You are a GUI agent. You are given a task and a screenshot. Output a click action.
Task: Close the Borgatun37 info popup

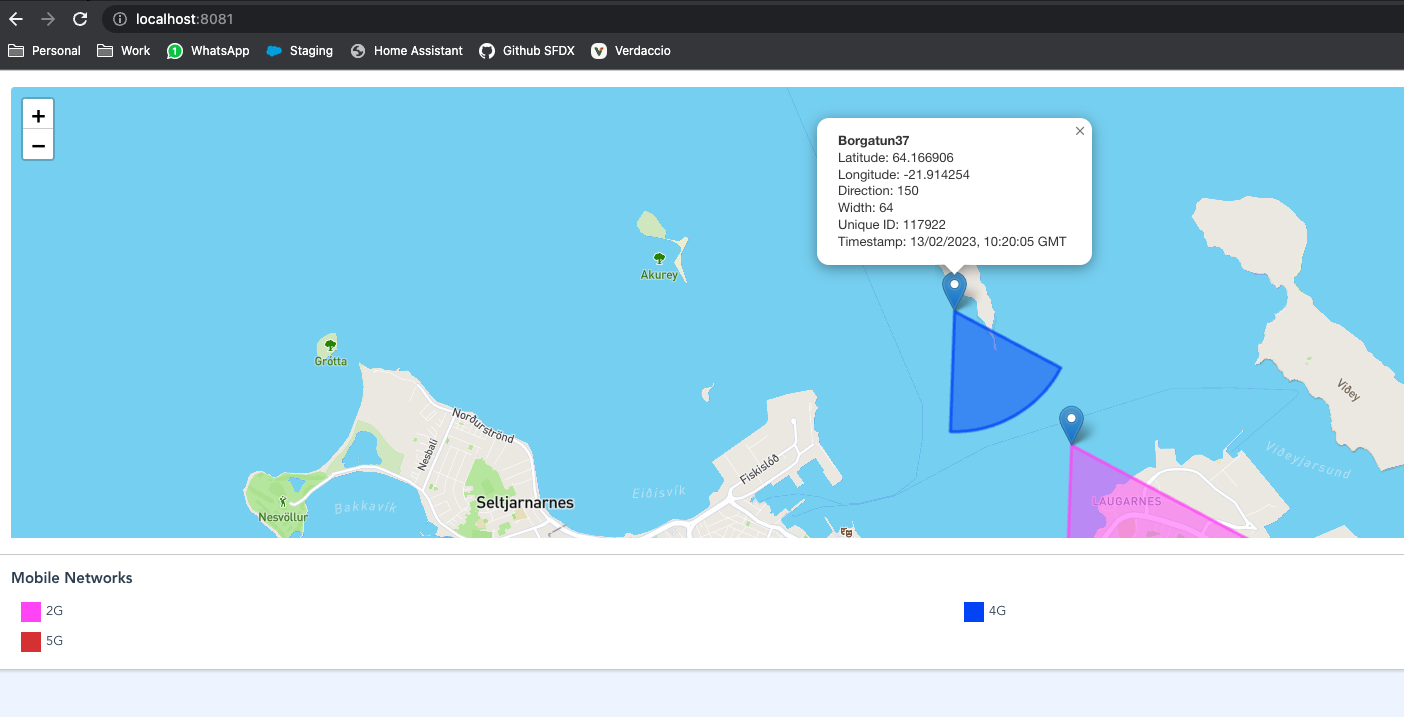[1079, 130]
